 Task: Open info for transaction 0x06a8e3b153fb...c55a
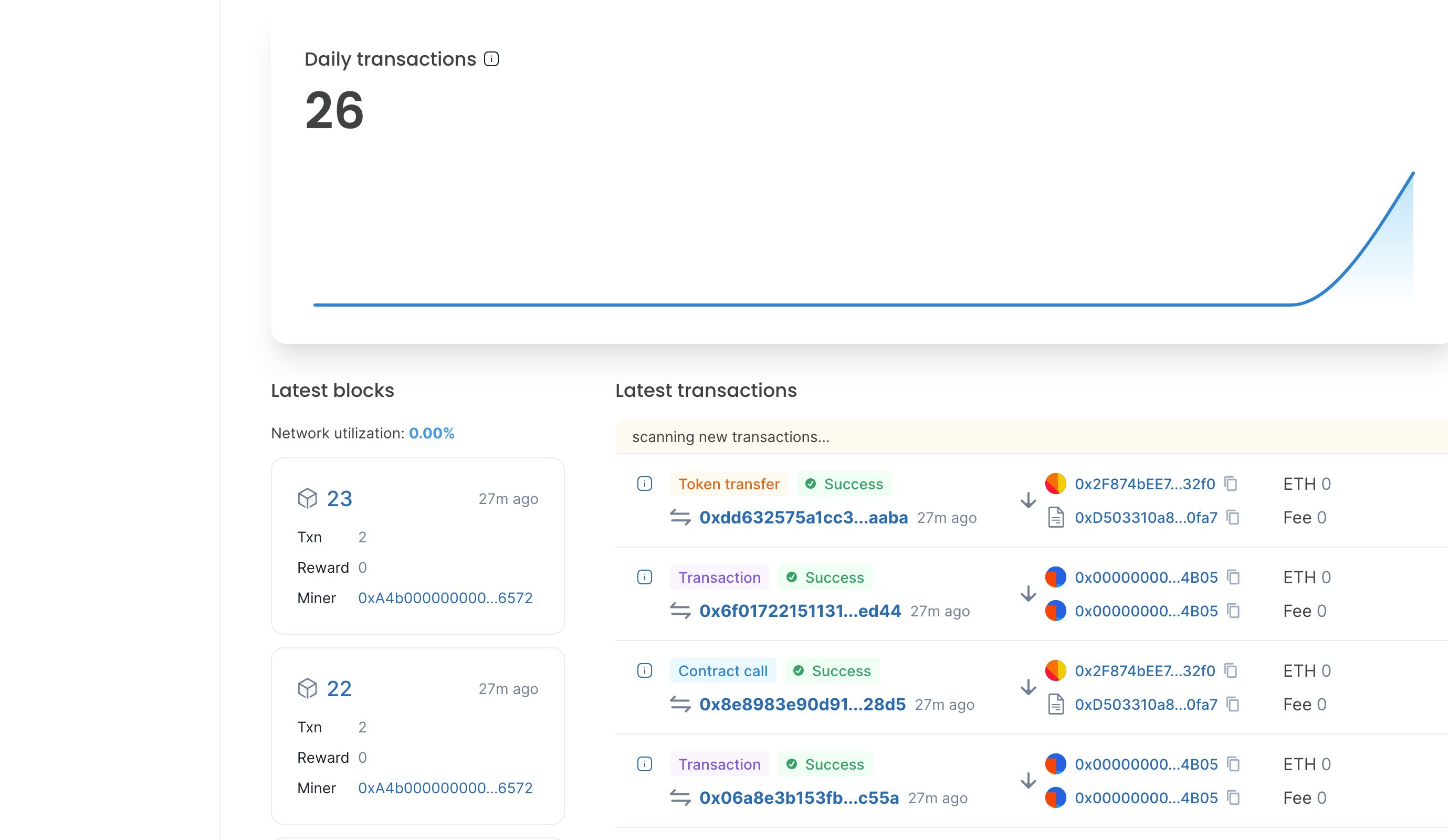click(x=645, y=764)
